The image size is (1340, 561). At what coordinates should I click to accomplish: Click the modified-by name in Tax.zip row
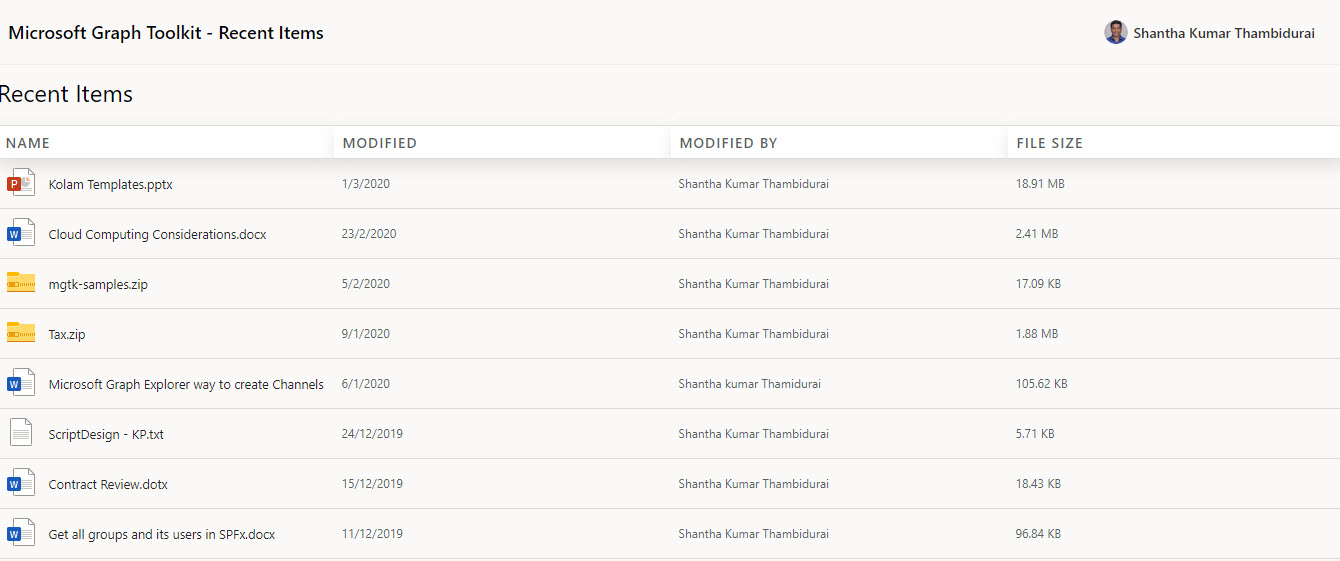753,334
